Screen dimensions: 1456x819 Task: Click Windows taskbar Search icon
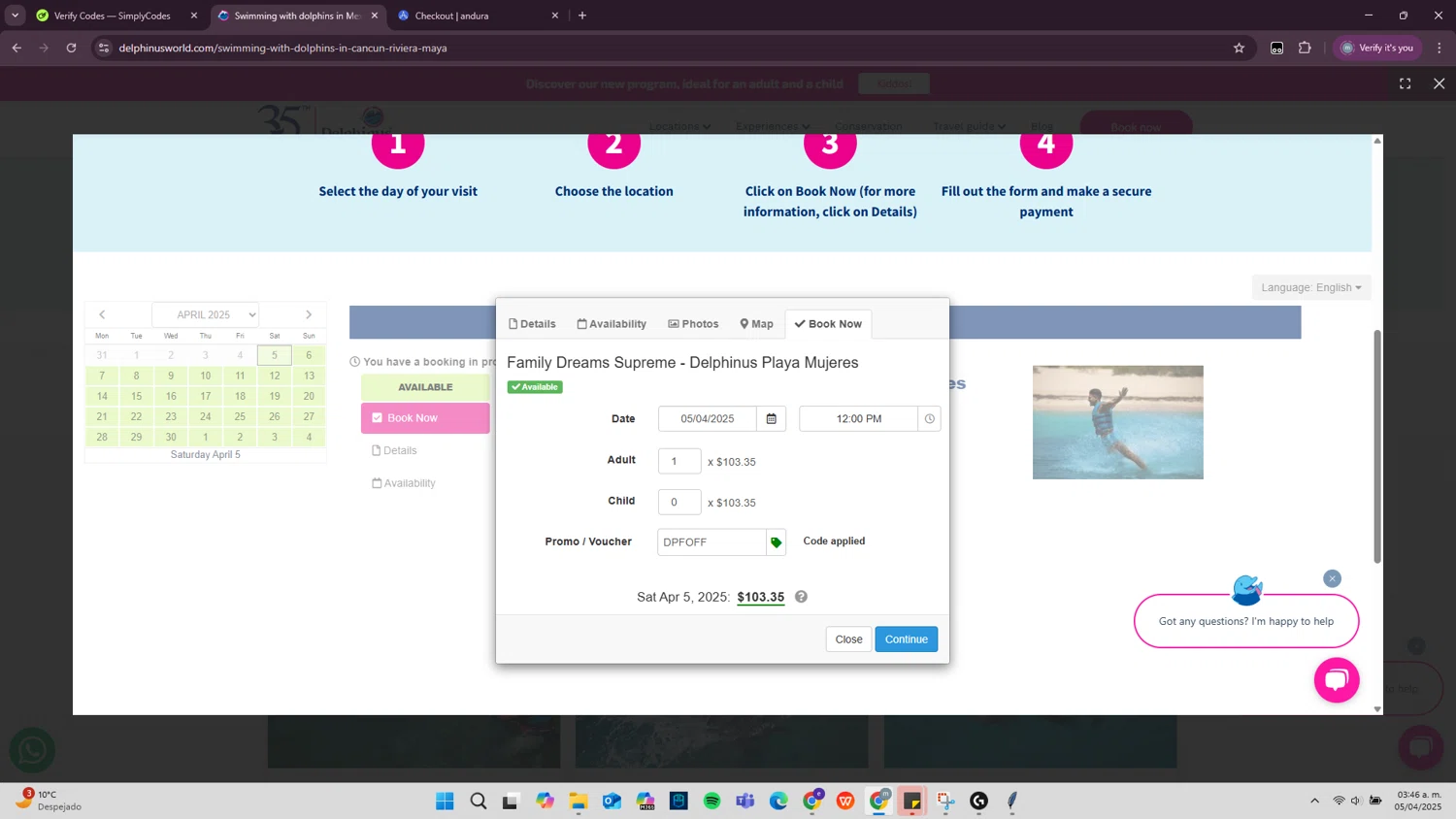(479, 801)
